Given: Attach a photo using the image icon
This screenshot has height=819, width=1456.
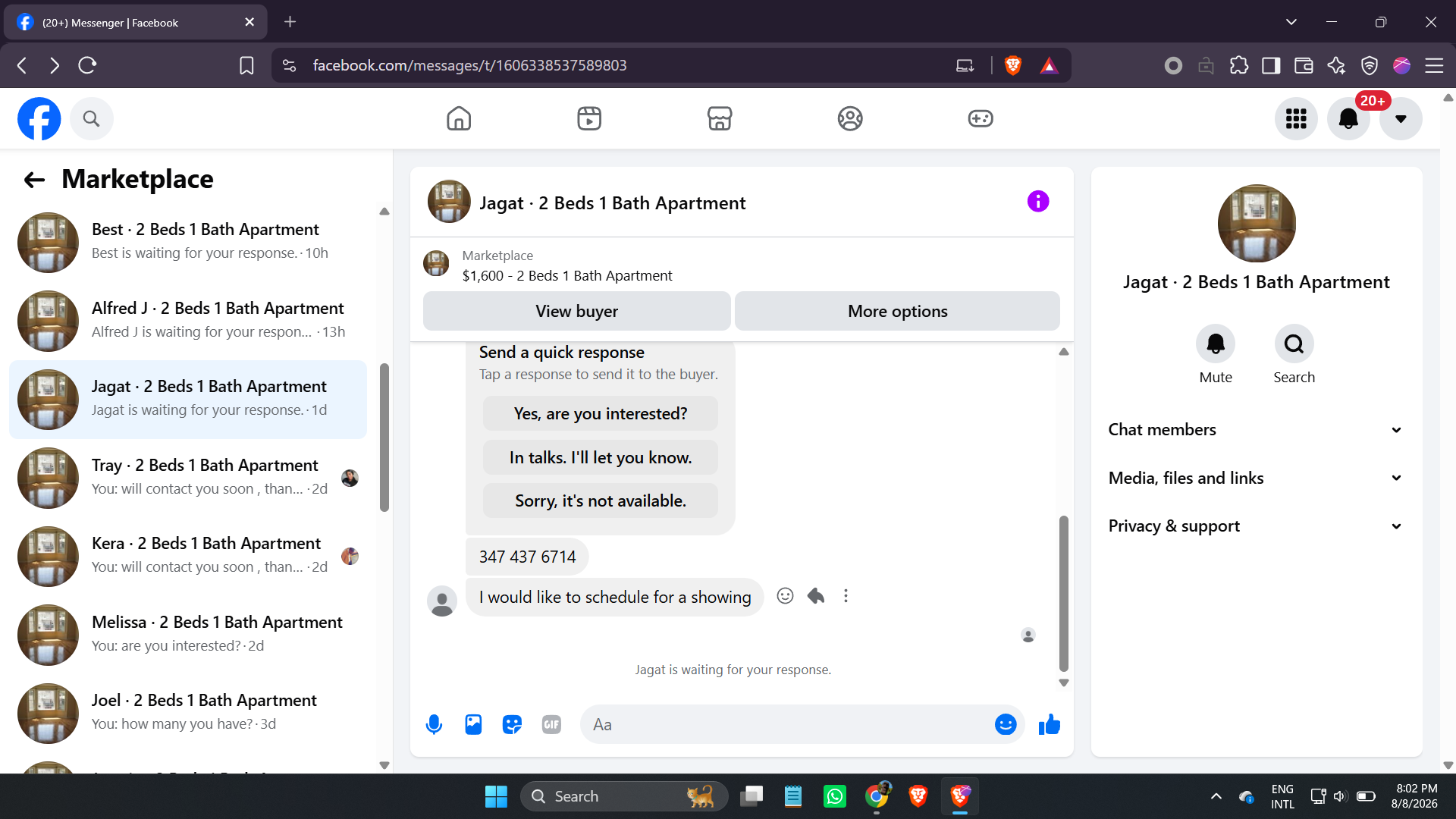Looking at the screenshot, I should [473, 725].
